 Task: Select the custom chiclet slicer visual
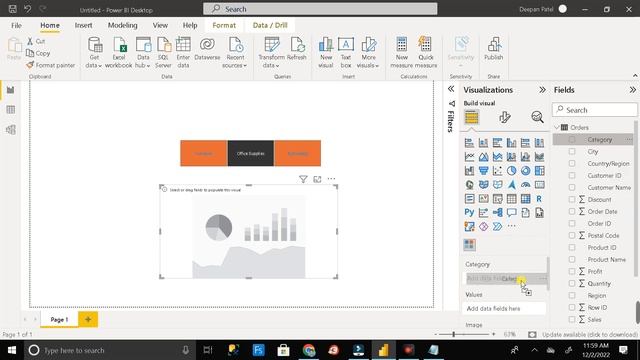(469, 245)
